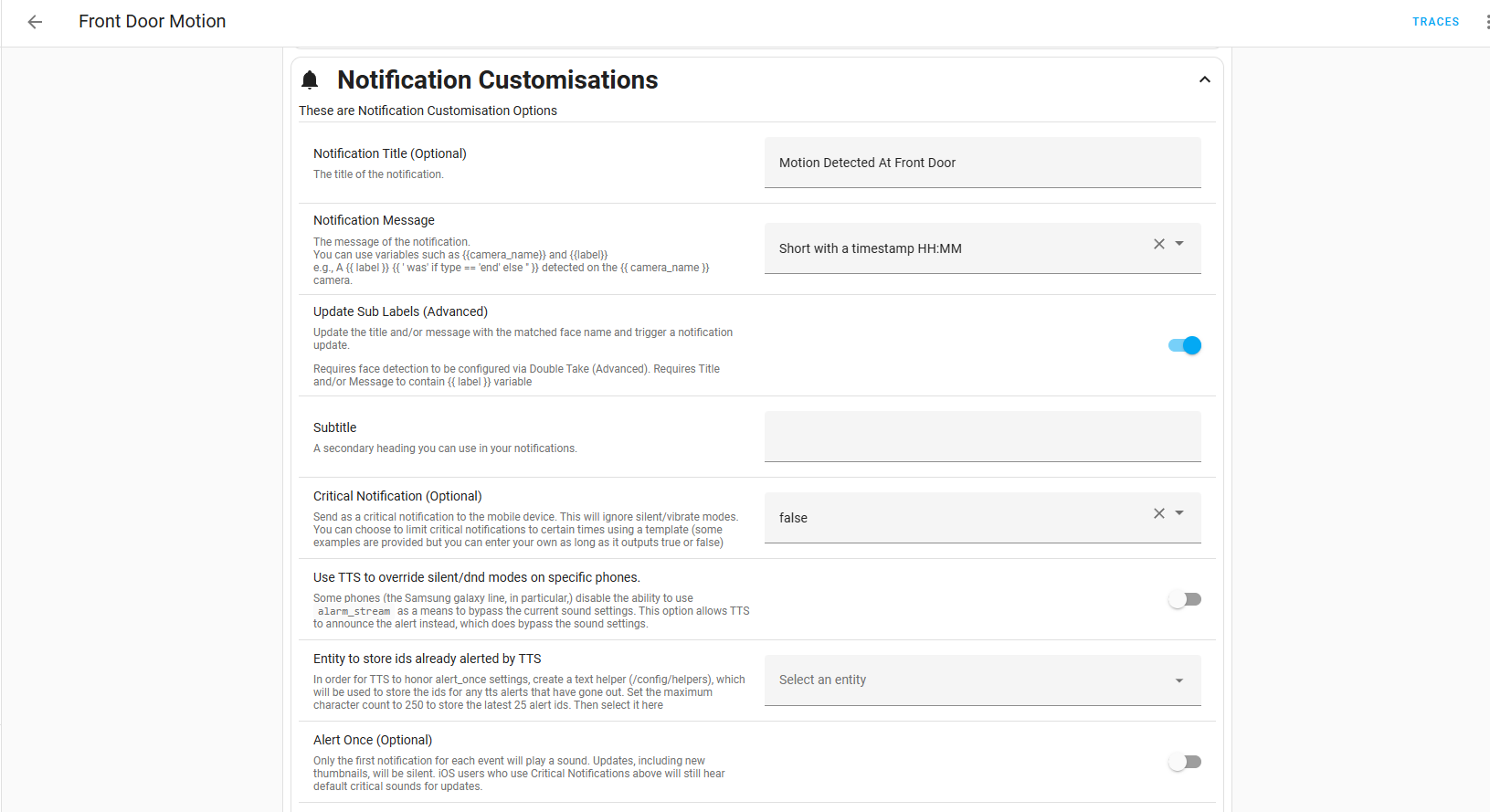Image resolution: width=1490 pixels, height=812 pixels.
Task: Click the 'false' value in Critical Notification
Action: pos(793,518)
